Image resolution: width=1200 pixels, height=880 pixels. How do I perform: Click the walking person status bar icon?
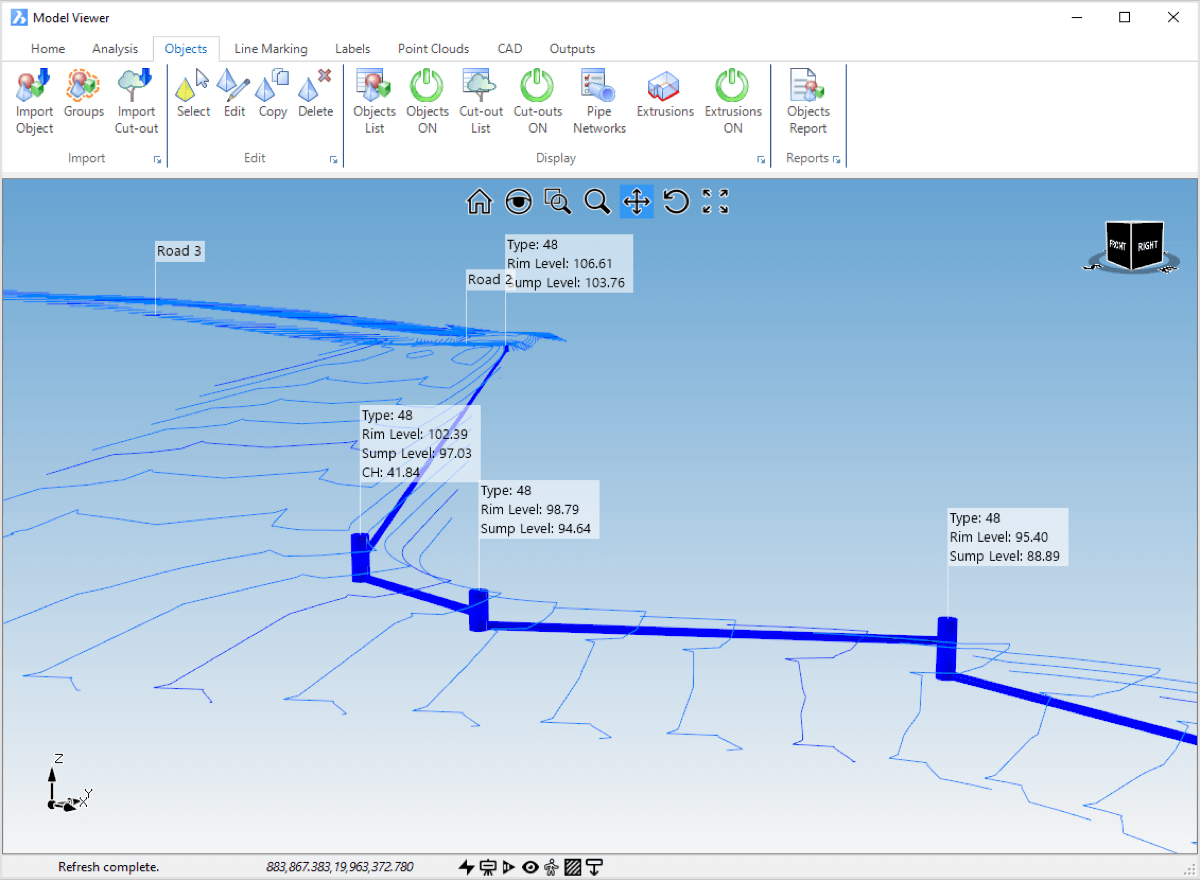(x=551, y=867)
